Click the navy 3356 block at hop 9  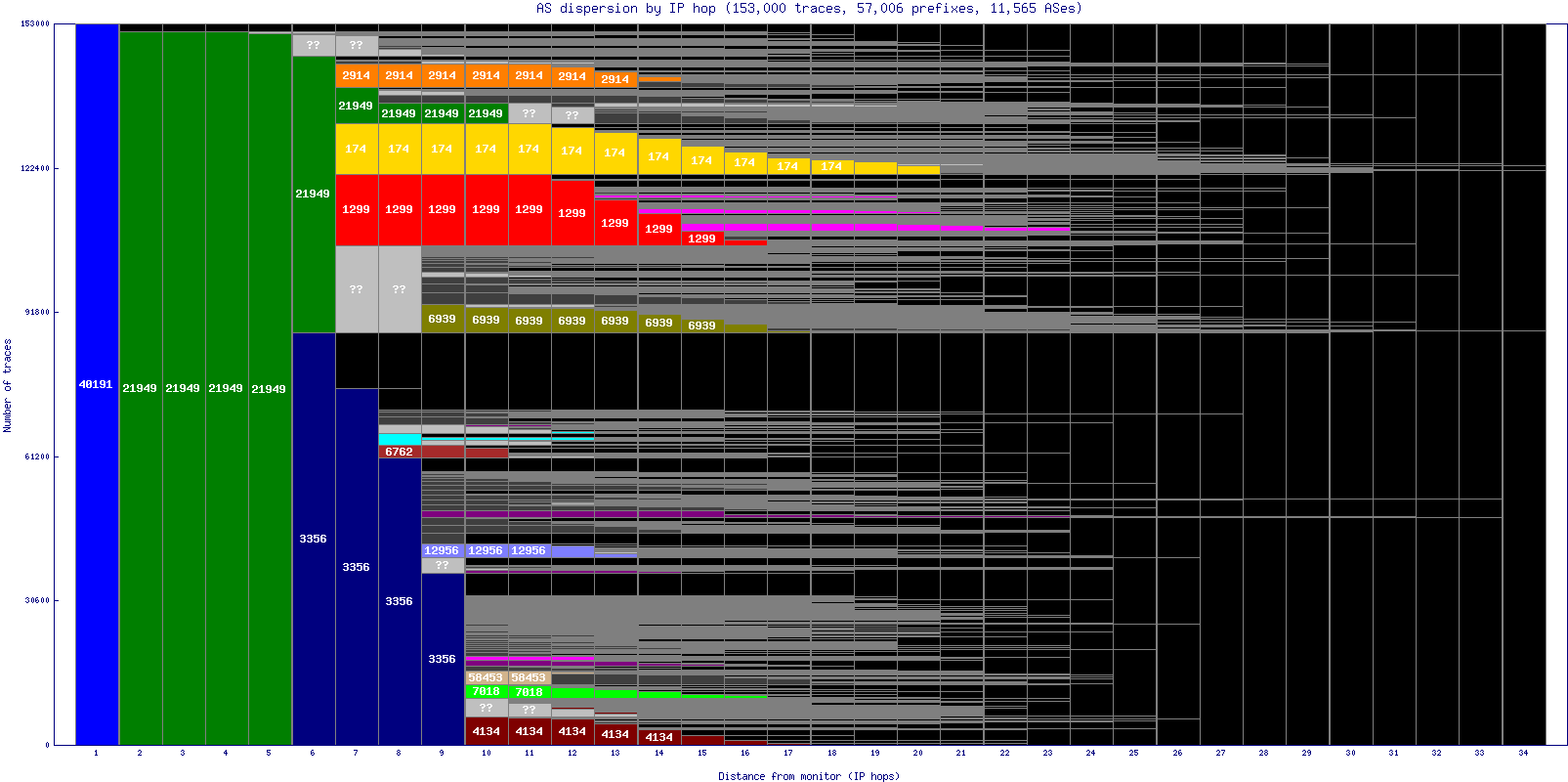pos(443,659)
